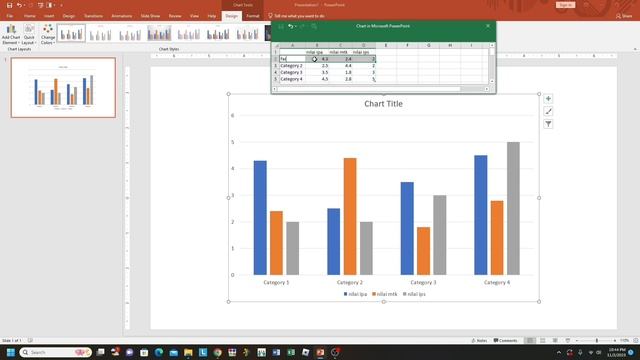Click the Undo icon in the chart data window
Screen dimensions: 640x360
tap(290, 26)
